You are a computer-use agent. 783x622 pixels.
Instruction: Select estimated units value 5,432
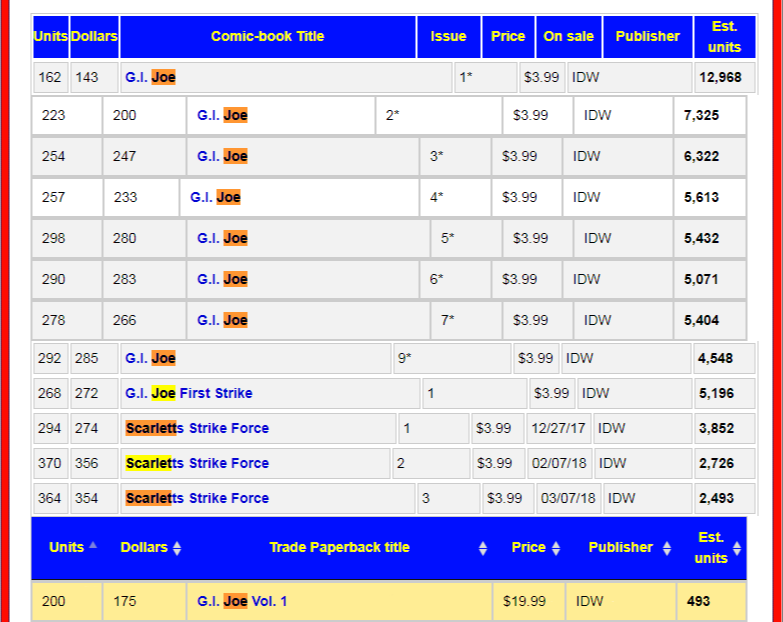point(701,238)
